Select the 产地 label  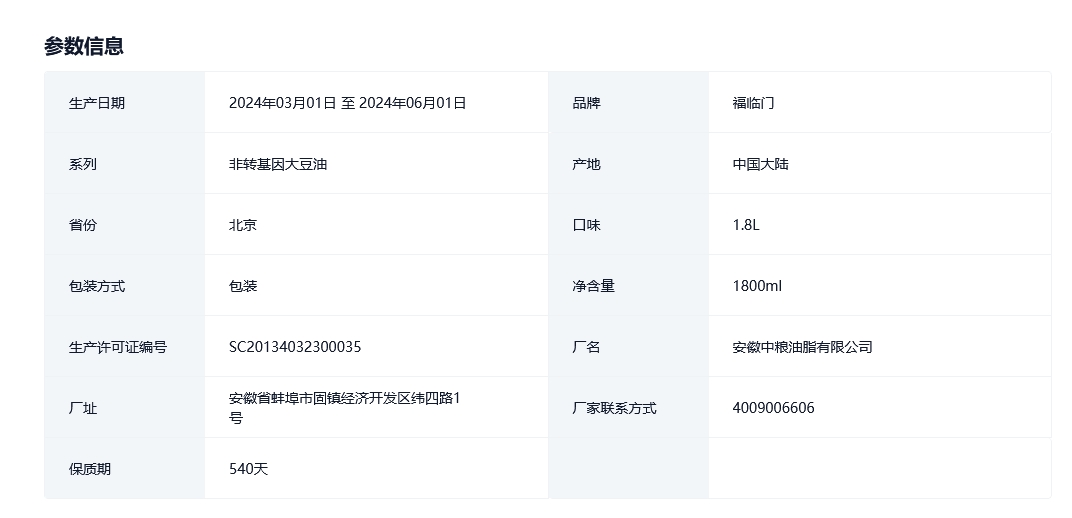point(586,164)
